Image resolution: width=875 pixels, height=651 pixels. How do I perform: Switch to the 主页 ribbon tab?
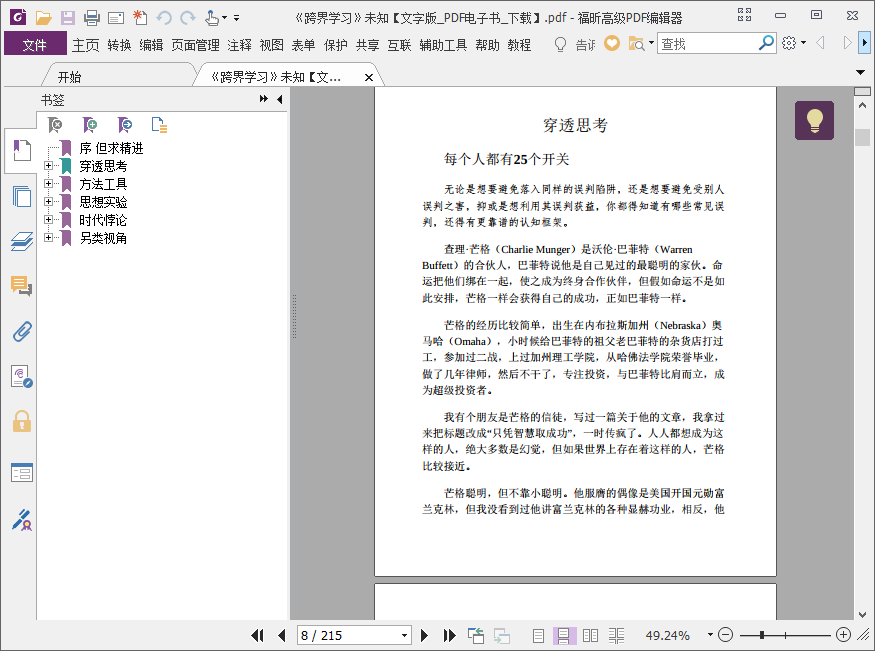85,45
